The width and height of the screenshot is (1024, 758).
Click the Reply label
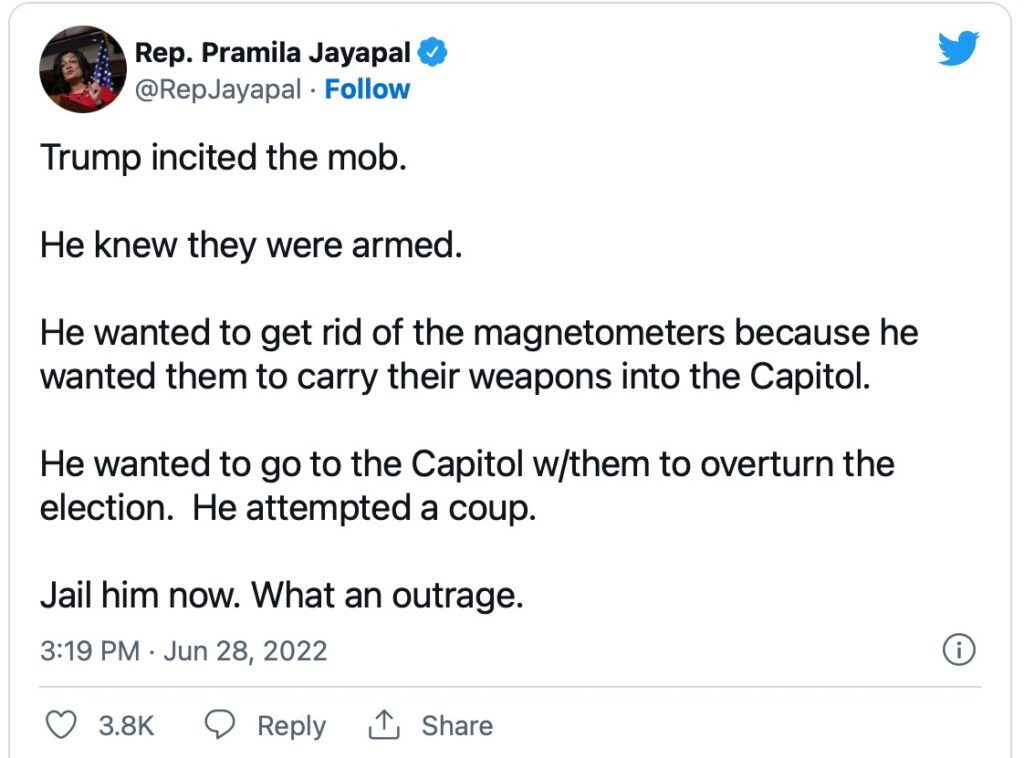tap(291, 726)
